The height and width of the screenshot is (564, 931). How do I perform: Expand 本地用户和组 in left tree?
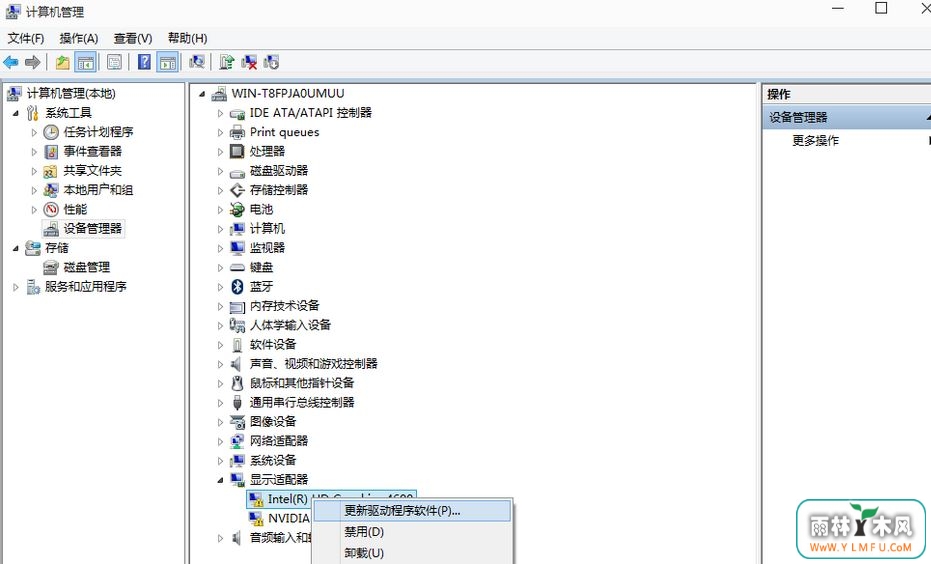tap(34, 190)
